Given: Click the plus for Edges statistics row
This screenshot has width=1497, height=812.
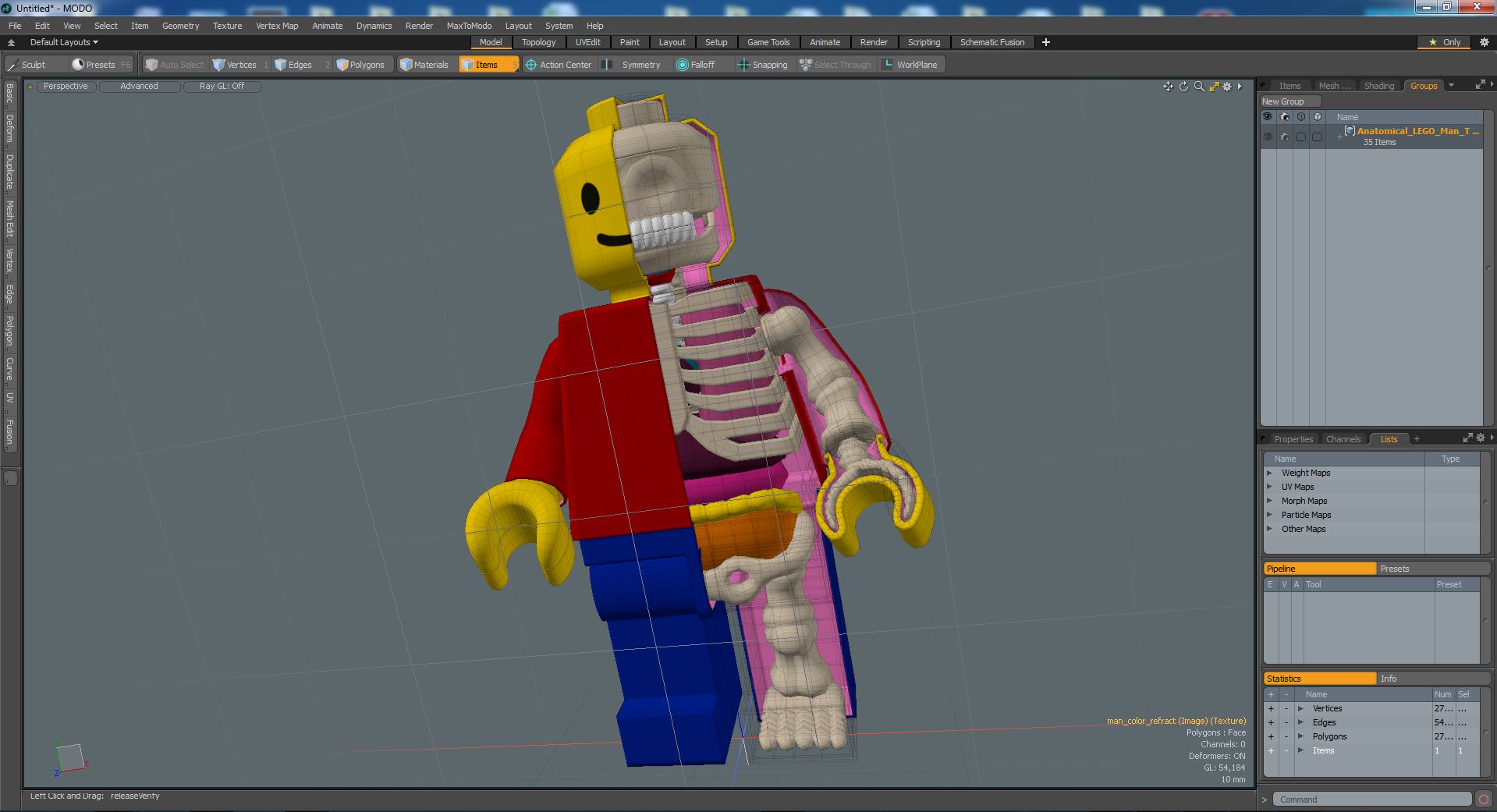Looking at the screenshot, I should 1271,722.
